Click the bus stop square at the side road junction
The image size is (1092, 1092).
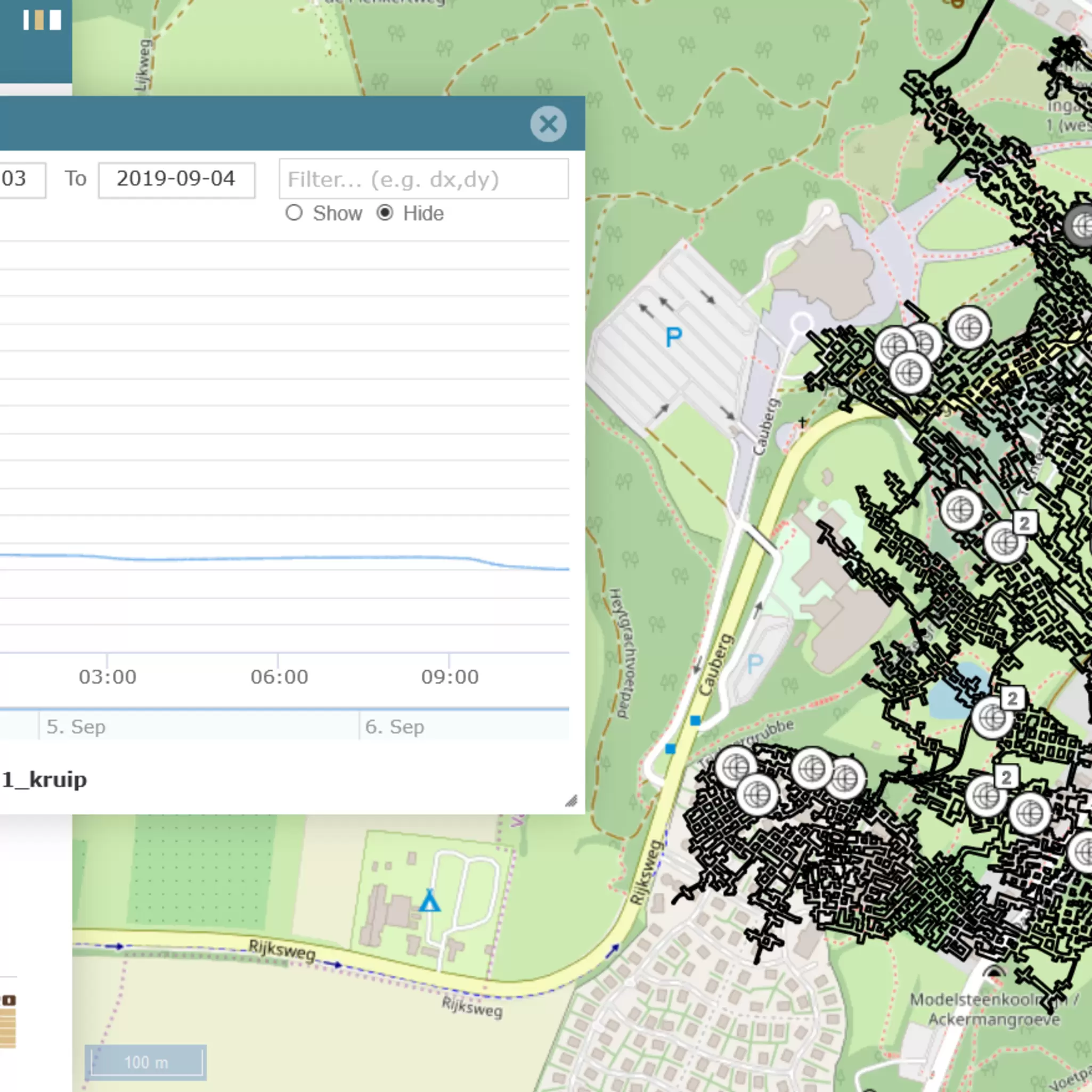tap(696, 721)
